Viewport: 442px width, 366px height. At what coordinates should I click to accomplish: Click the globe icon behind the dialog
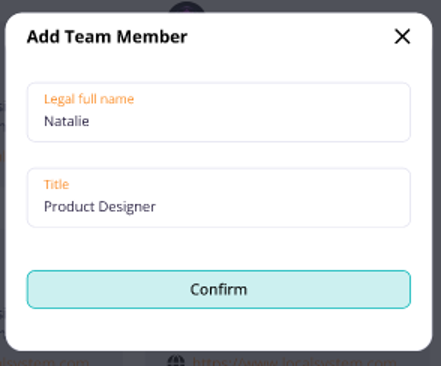(x=176, y=361)
